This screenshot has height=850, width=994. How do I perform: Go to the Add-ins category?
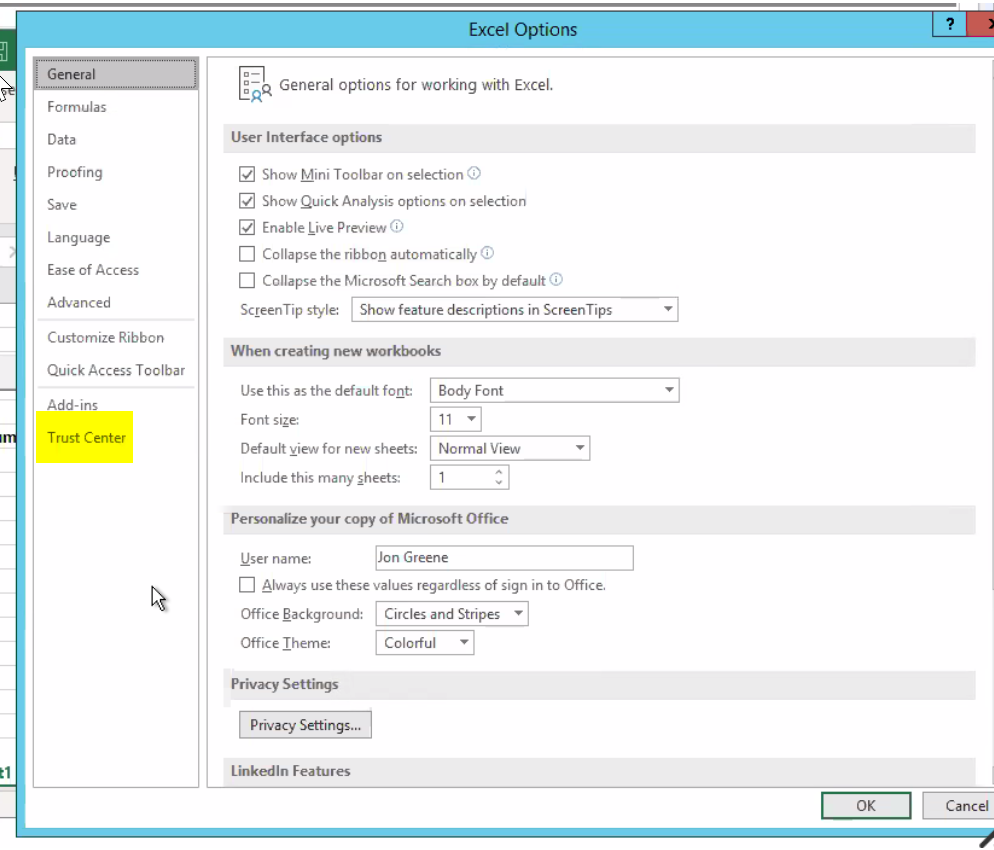tap(116, 405)
